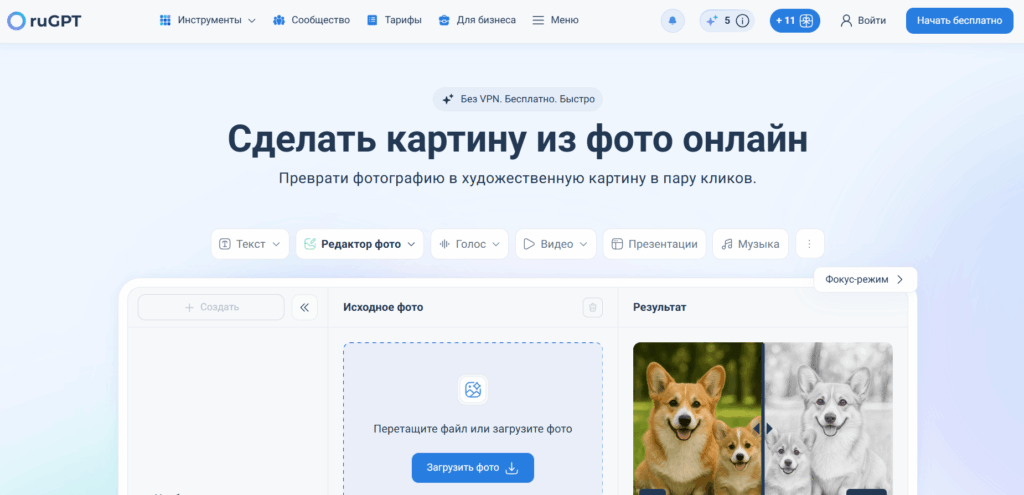Click the info icon next to credits count
This screenshot has width=1024, height=495.
click(x=742, y=21)
